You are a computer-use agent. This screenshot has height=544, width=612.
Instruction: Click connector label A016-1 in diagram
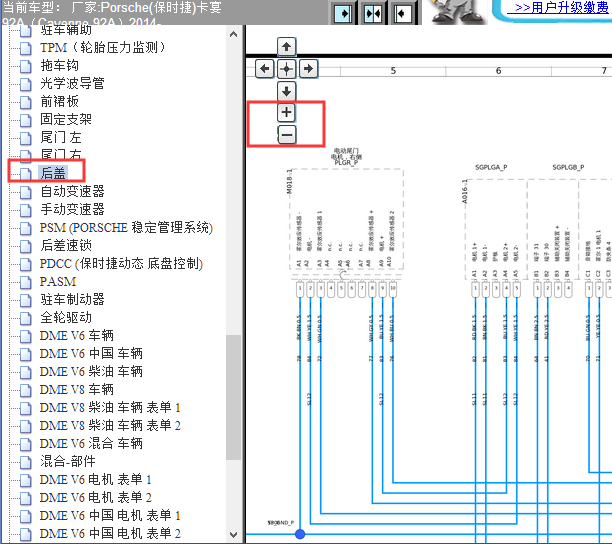point(465,192)
